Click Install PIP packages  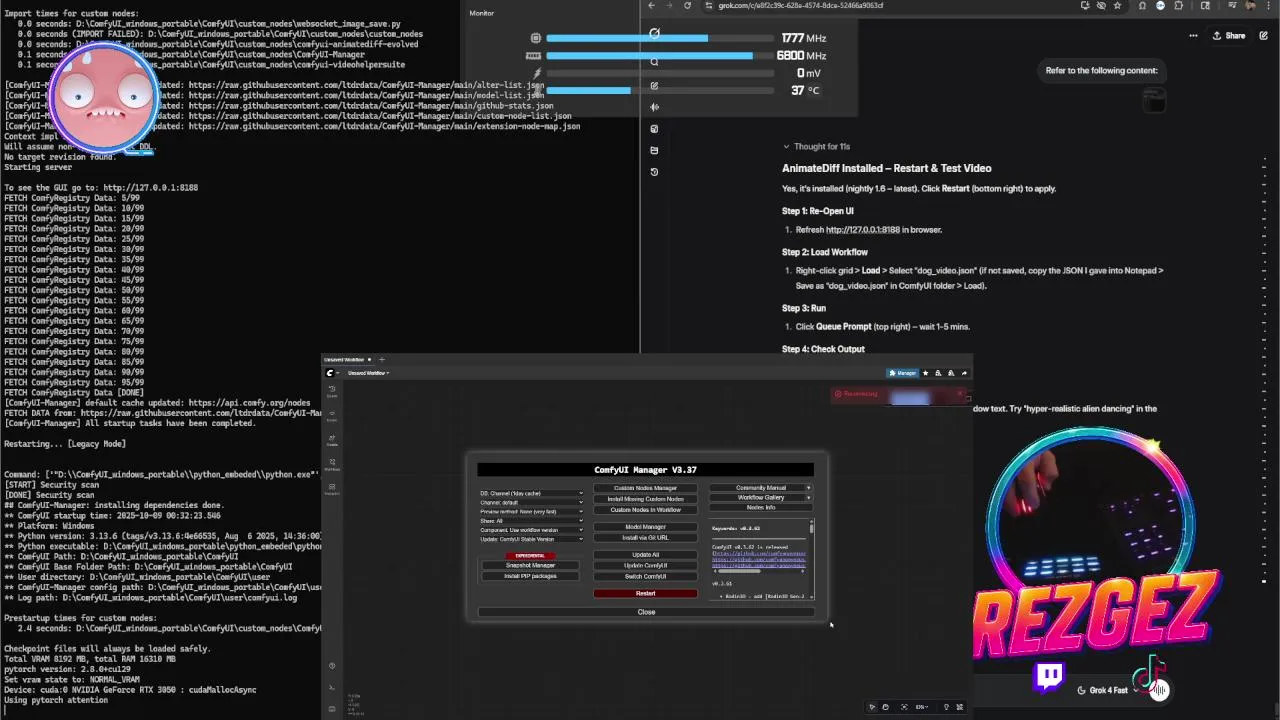click(x=530, y=576)
